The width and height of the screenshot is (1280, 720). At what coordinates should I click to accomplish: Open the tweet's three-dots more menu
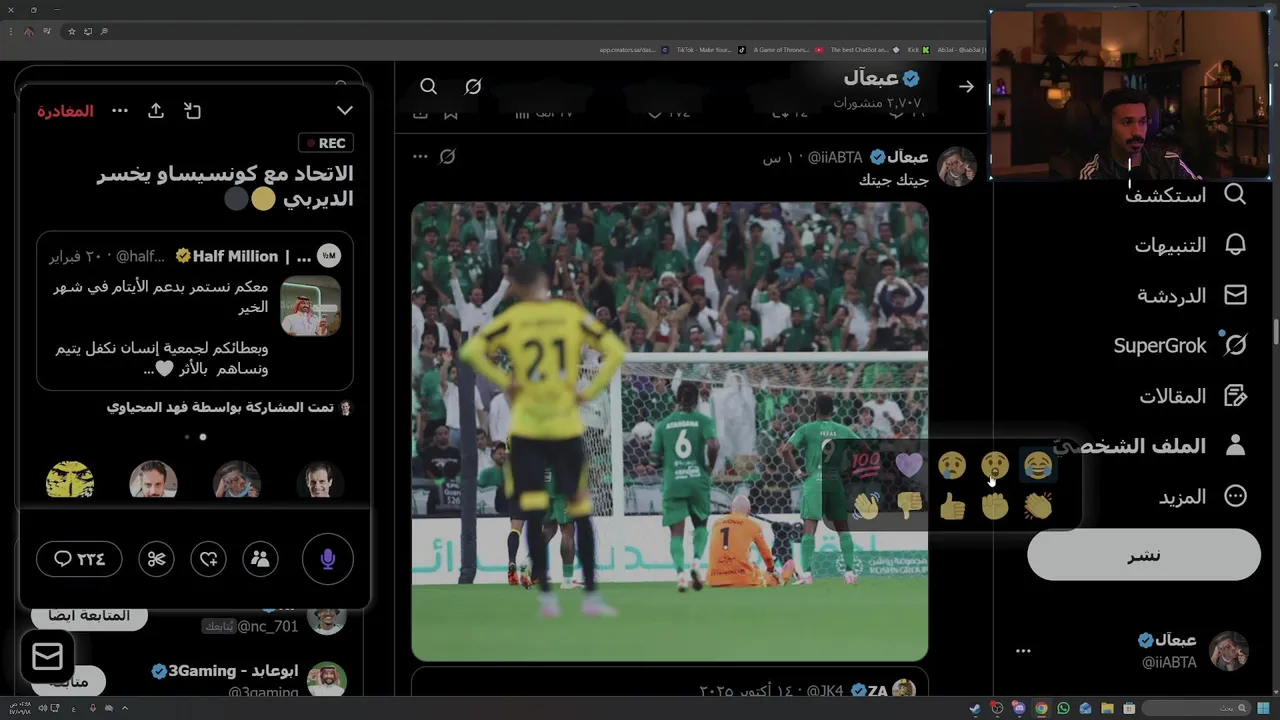pos(420,157)
